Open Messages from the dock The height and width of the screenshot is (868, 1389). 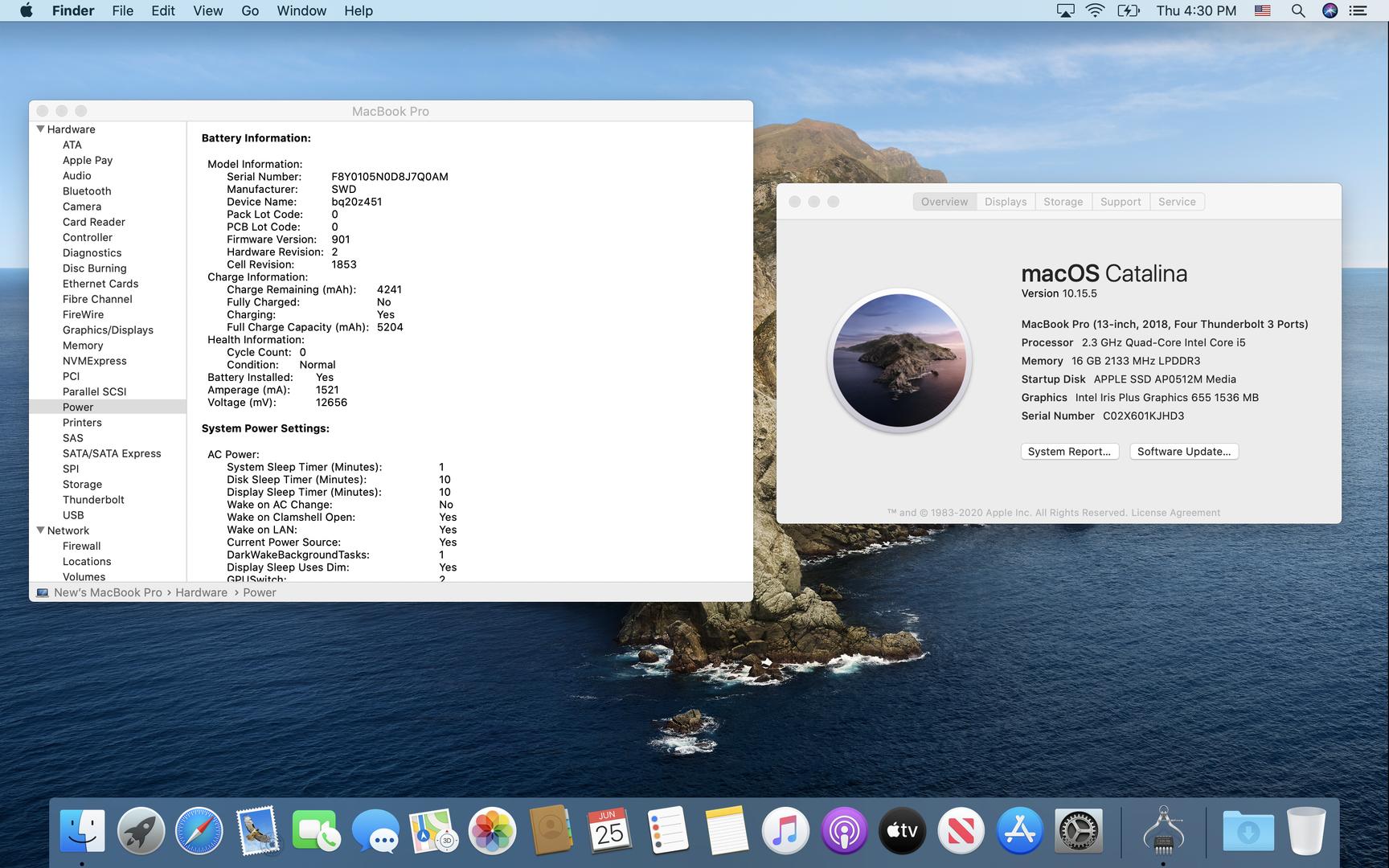point(375,830)
